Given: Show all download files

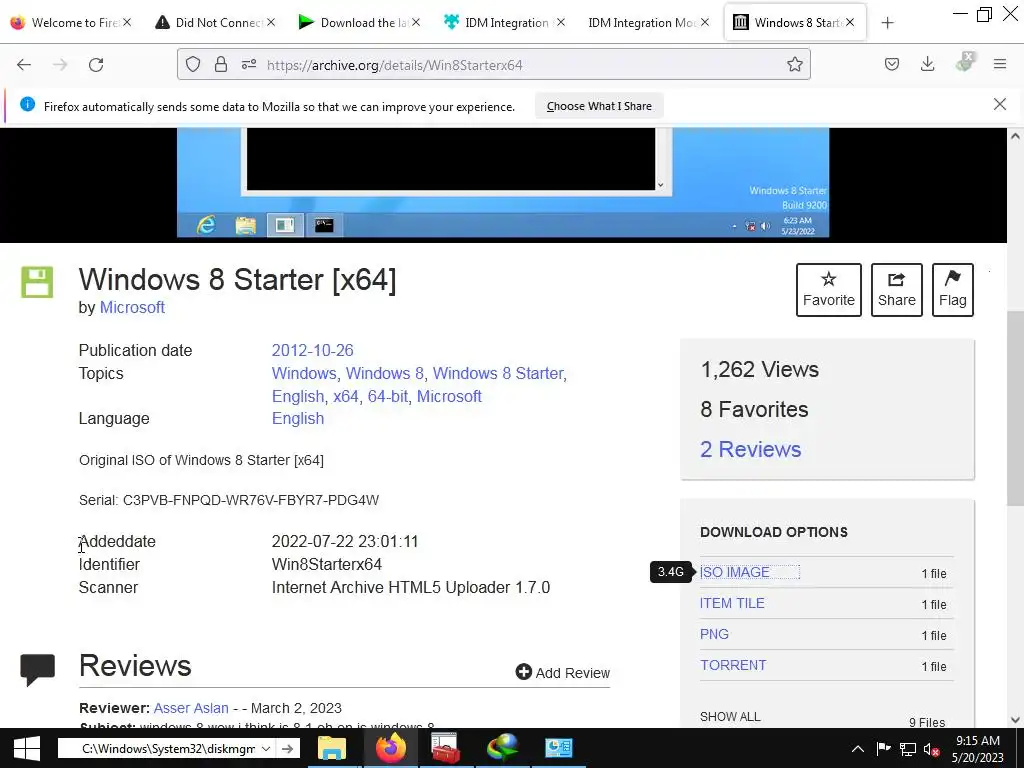Looking at the screenshot, I should click(730, 716).
